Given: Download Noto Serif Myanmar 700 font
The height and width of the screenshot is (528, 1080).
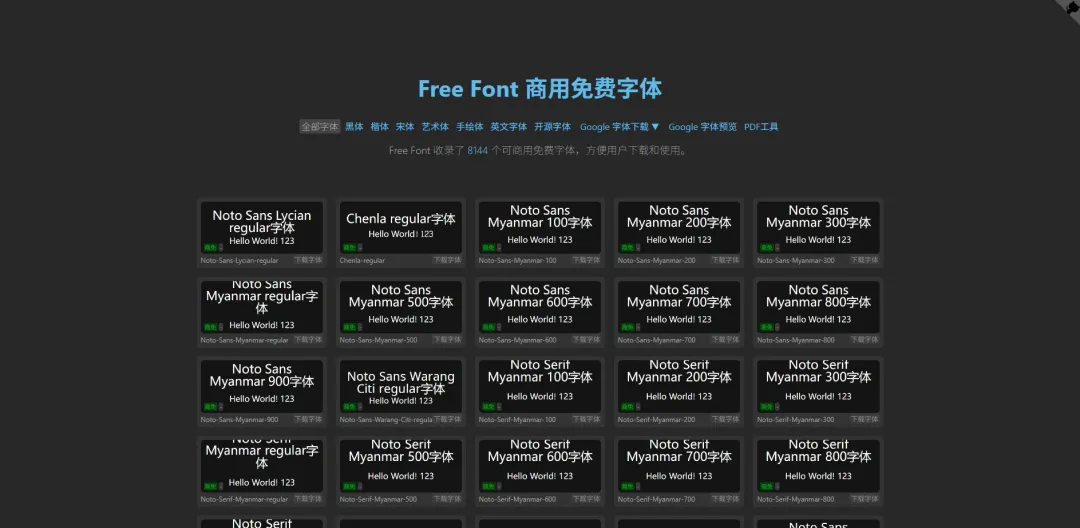Looking at the screenshot, I should coord(725,499).
